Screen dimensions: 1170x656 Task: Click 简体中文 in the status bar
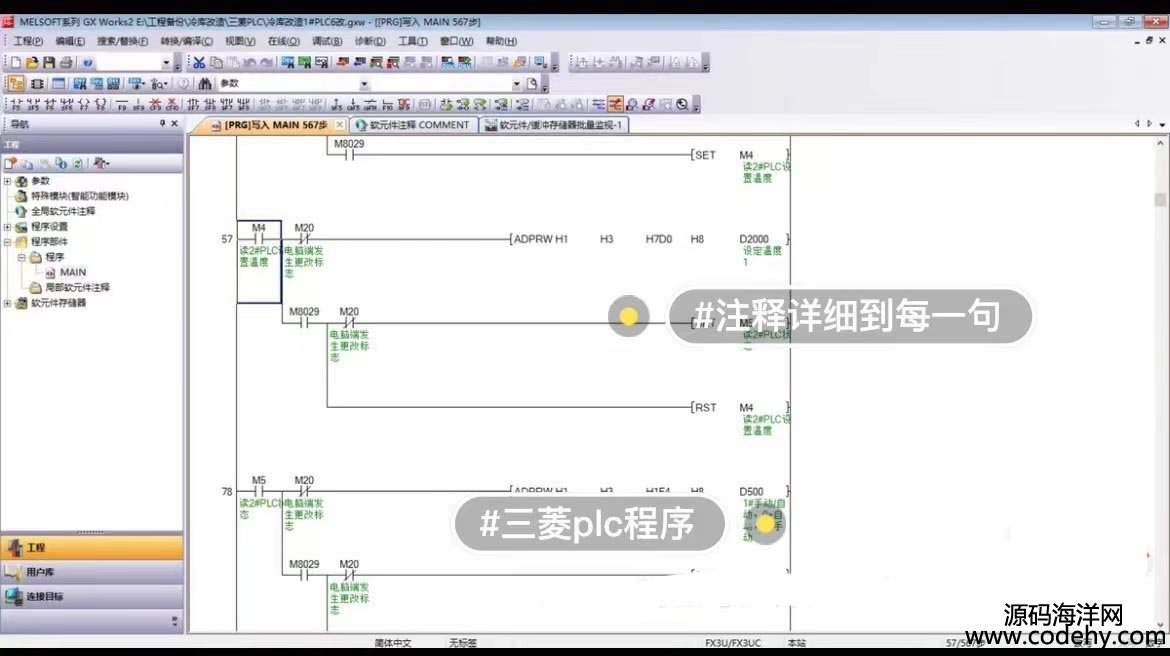pos(392,643)
